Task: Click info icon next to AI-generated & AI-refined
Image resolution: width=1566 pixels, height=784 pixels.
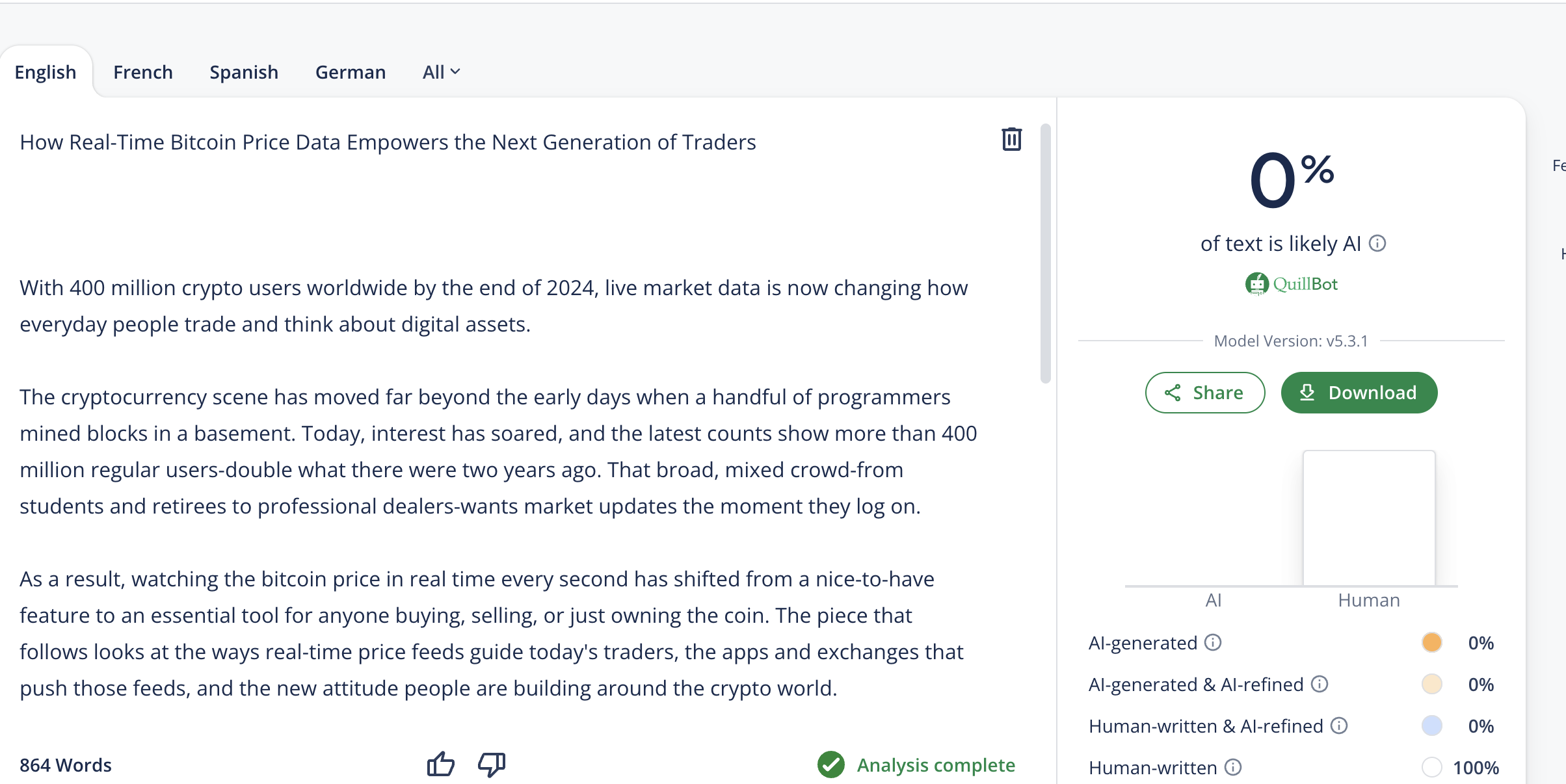Action: [x=1320, y=685]
